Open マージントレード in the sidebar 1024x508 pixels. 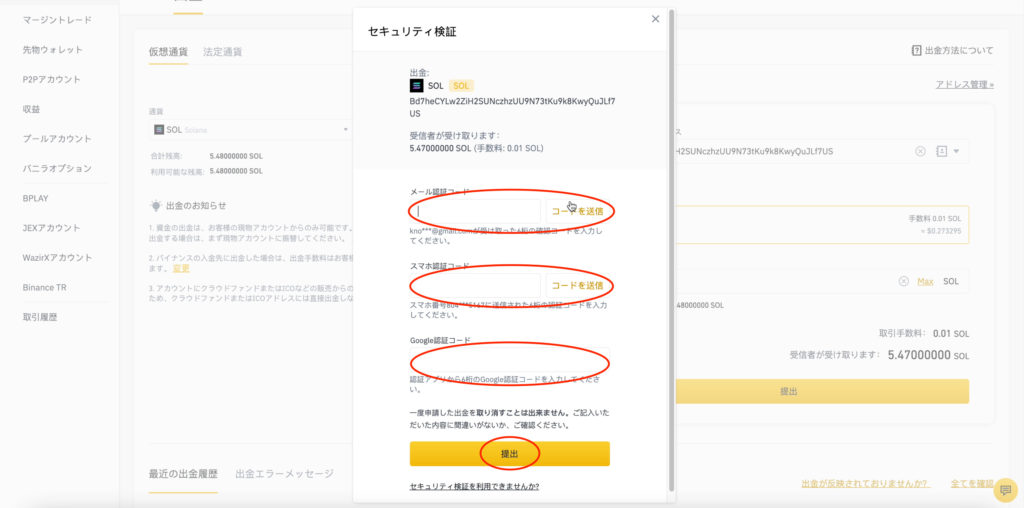(x=57, y=20)
